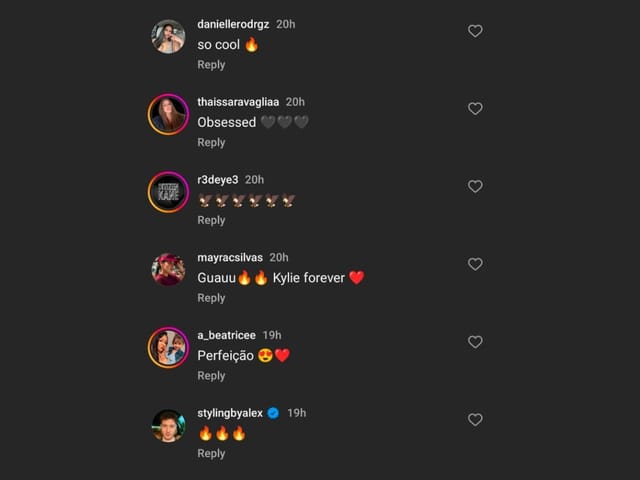This screenshot has height=480, width=640.
Task: Open thaissaravagliaa's story avatar
Action: pos(168,115)
